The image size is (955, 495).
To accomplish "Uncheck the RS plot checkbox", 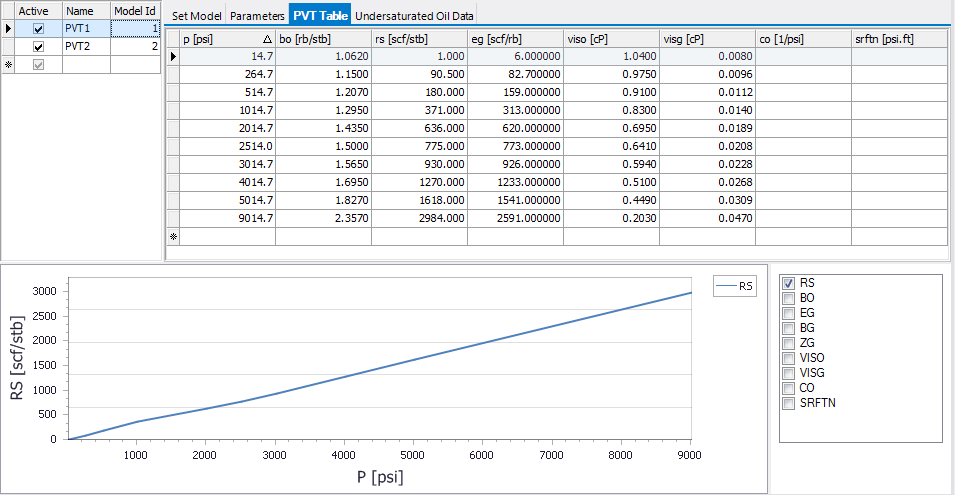I will coord(788,283).
